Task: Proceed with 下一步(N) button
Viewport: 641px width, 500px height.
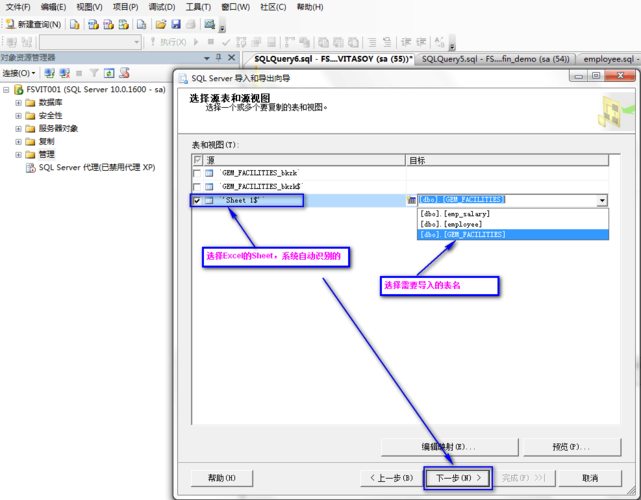Action: (x=458, y=478)
